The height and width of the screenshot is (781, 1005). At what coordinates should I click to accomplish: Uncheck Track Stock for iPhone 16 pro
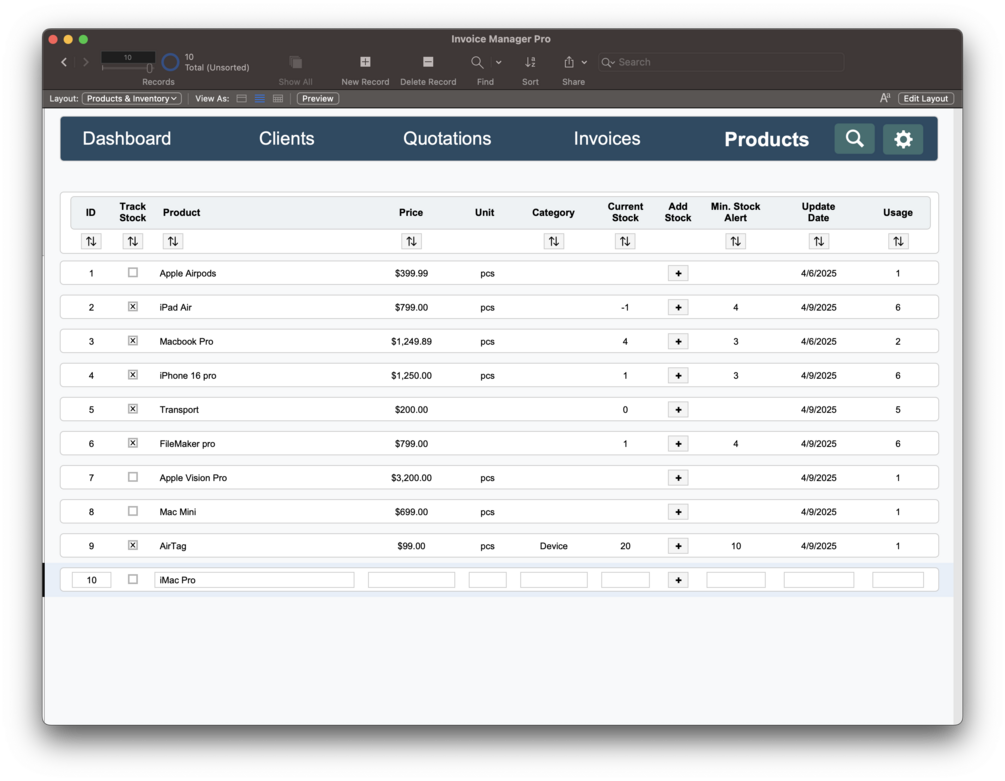coord(133,374)
